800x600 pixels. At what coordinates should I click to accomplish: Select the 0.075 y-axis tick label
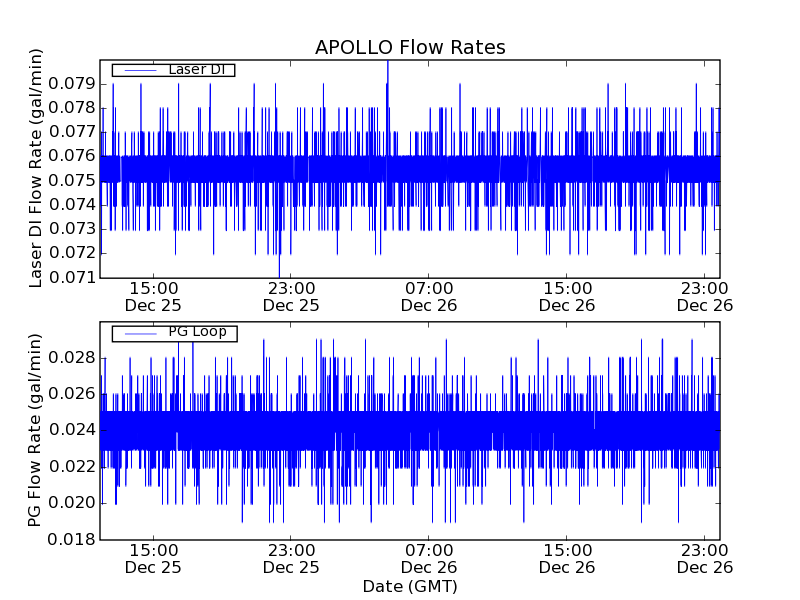click(x=72, y=180)
